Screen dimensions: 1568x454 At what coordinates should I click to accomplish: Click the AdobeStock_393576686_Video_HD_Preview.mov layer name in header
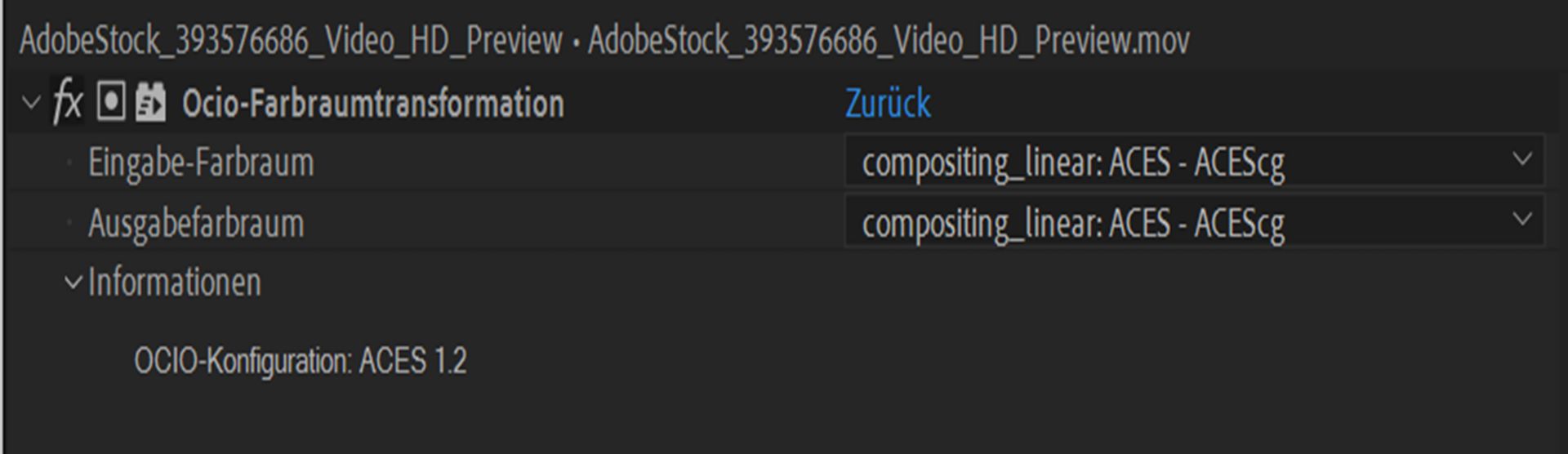click(889, 40)
